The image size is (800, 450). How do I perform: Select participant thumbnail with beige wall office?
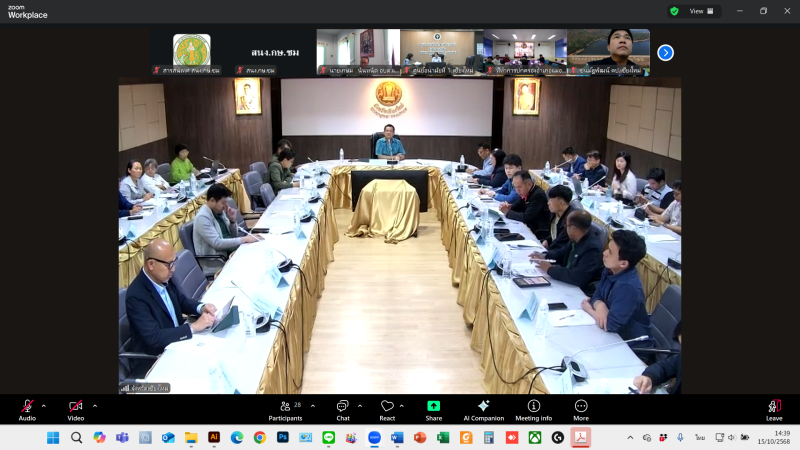point(441,52)
